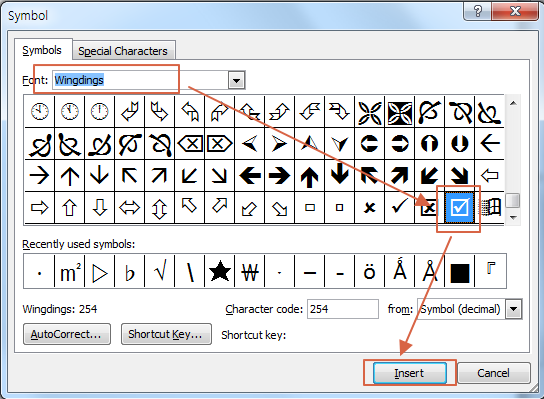This screenshot has height=399, width=544.
Task: Select the bold left arrow symbol
Action: tap(249, 176)
